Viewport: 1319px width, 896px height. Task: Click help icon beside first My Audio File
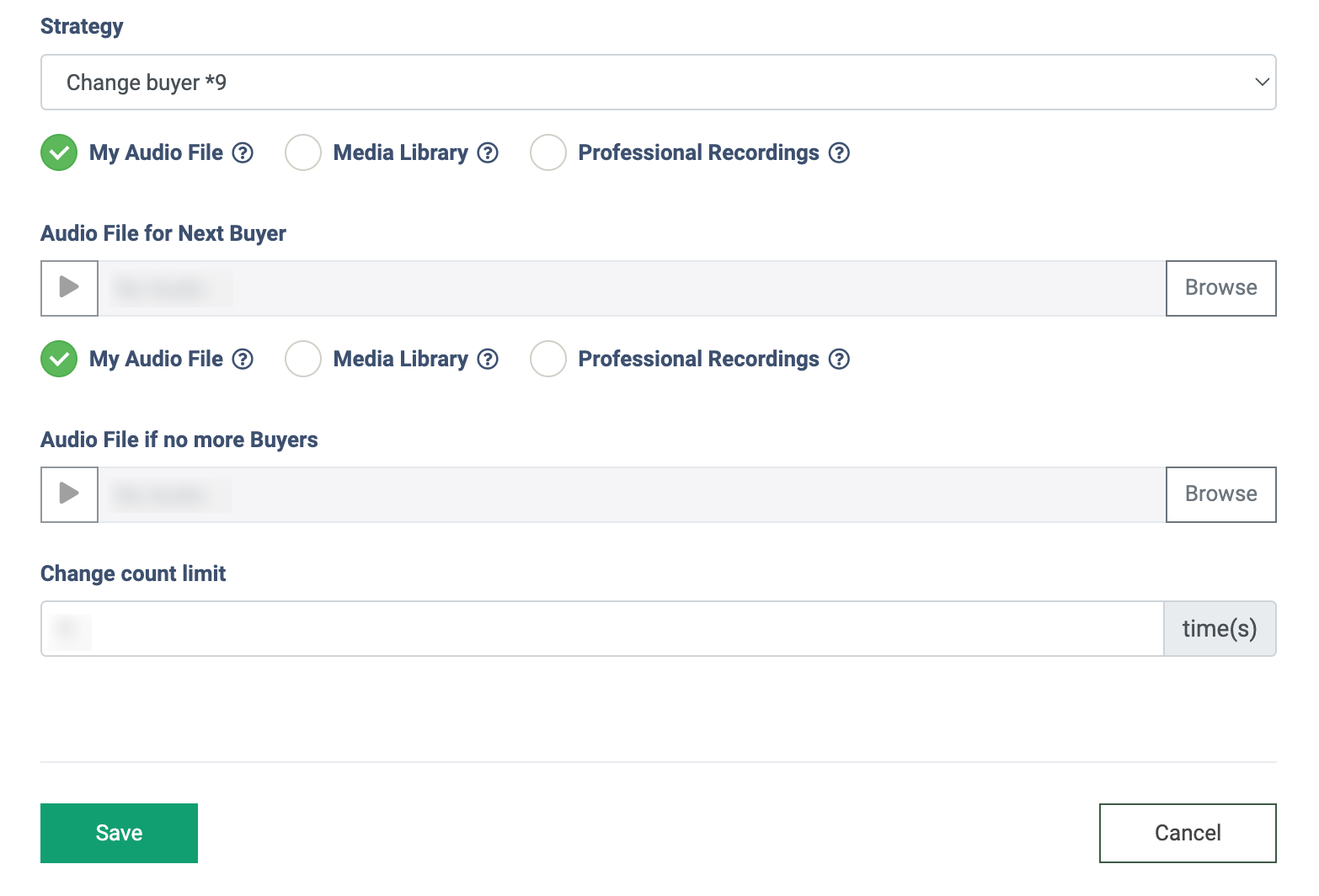[x=243, y=152]
